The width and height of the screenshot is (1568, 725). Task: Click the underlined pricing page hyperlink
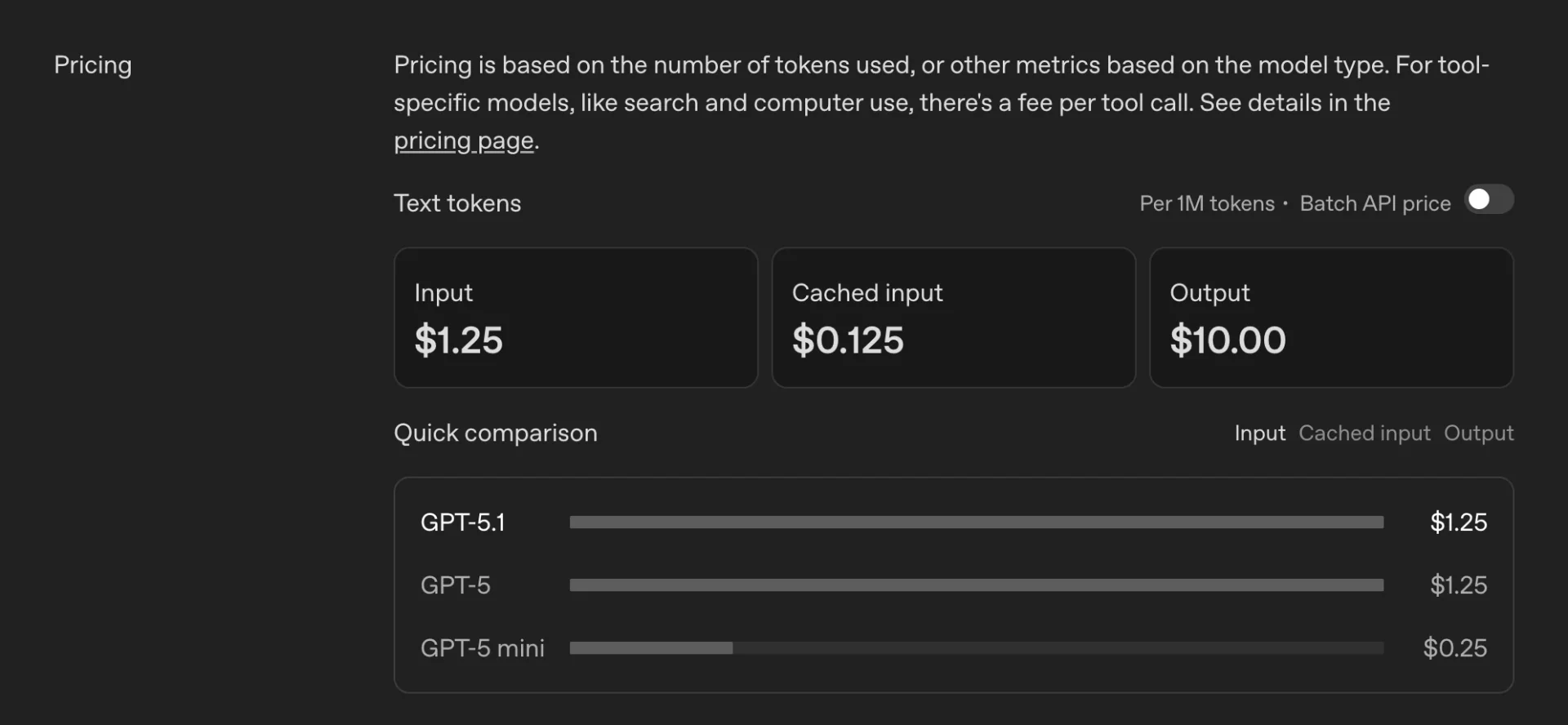463,140
